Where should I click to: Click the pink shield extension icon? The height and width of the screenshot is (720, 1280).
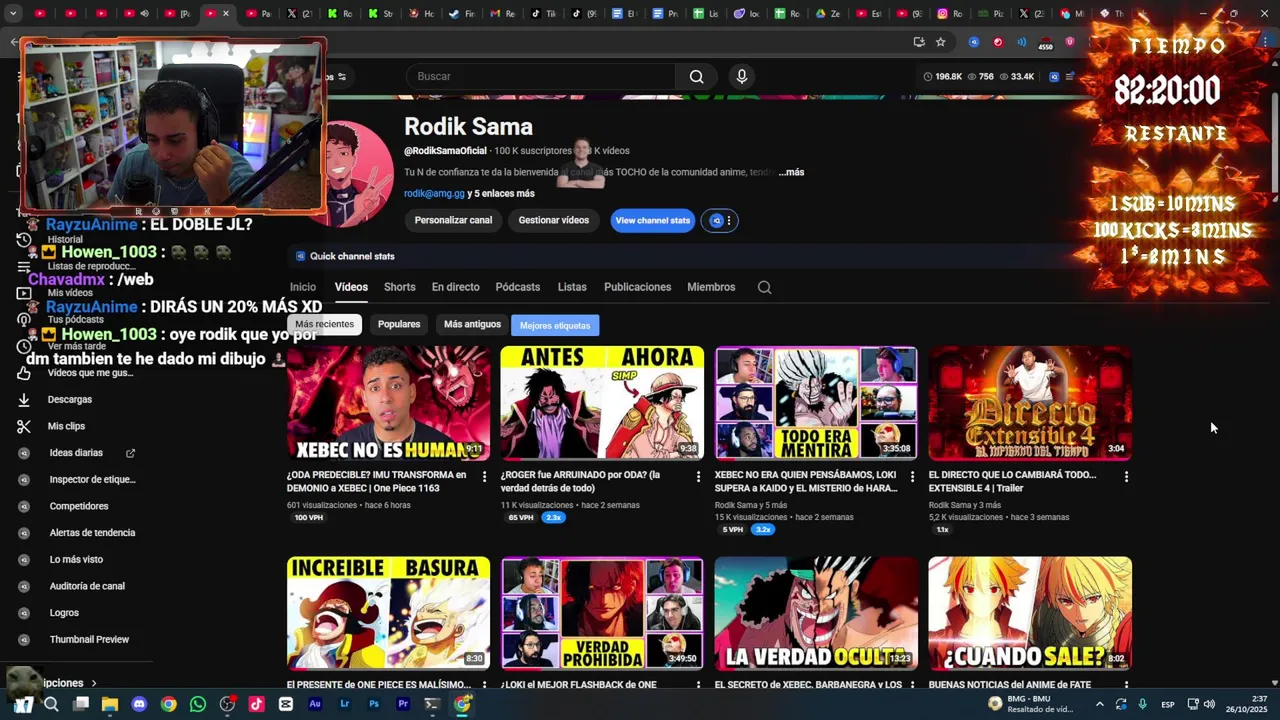point(1070,42)
